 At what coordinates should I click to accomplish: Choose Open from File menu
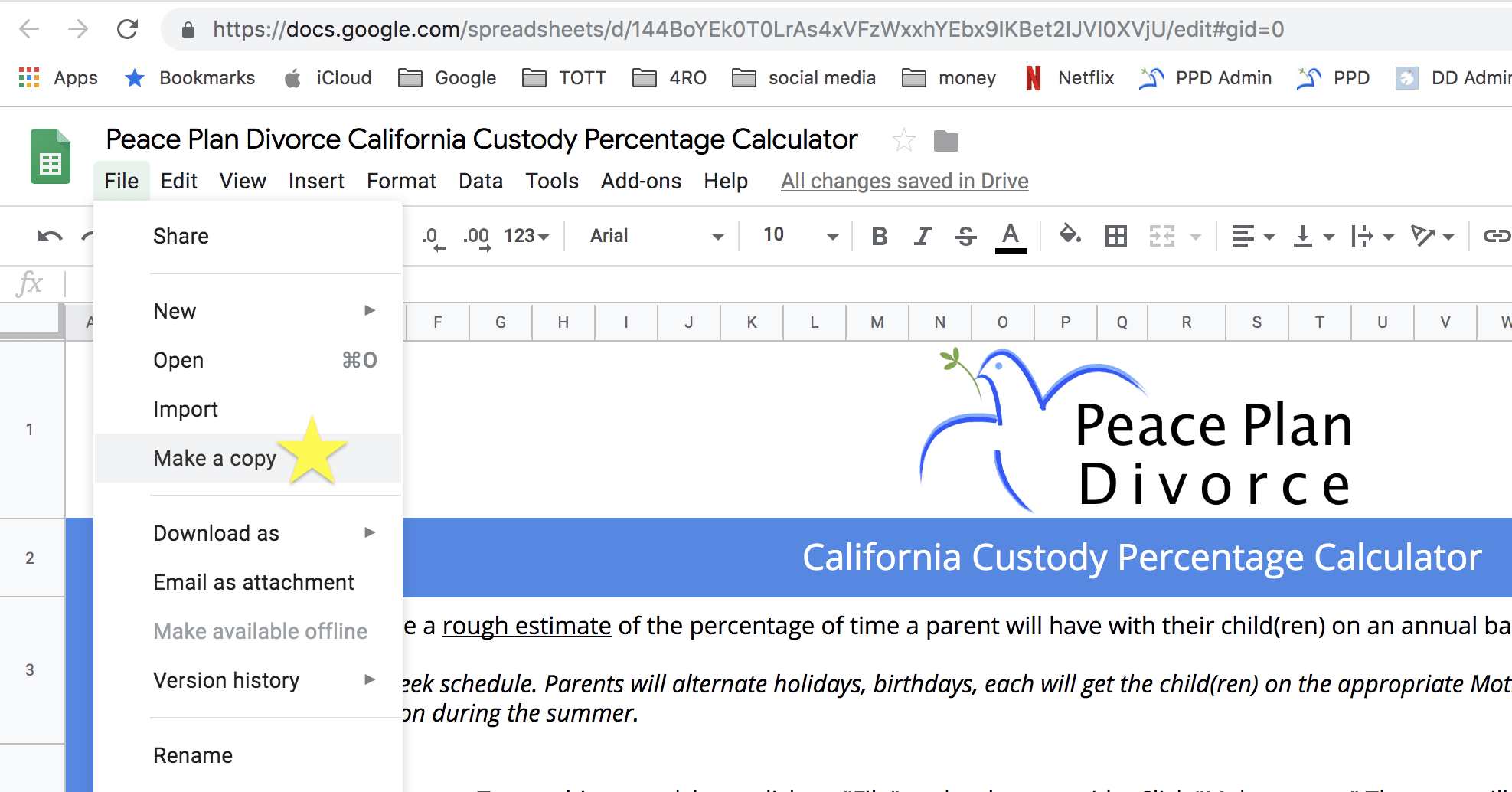coord(248,360)
